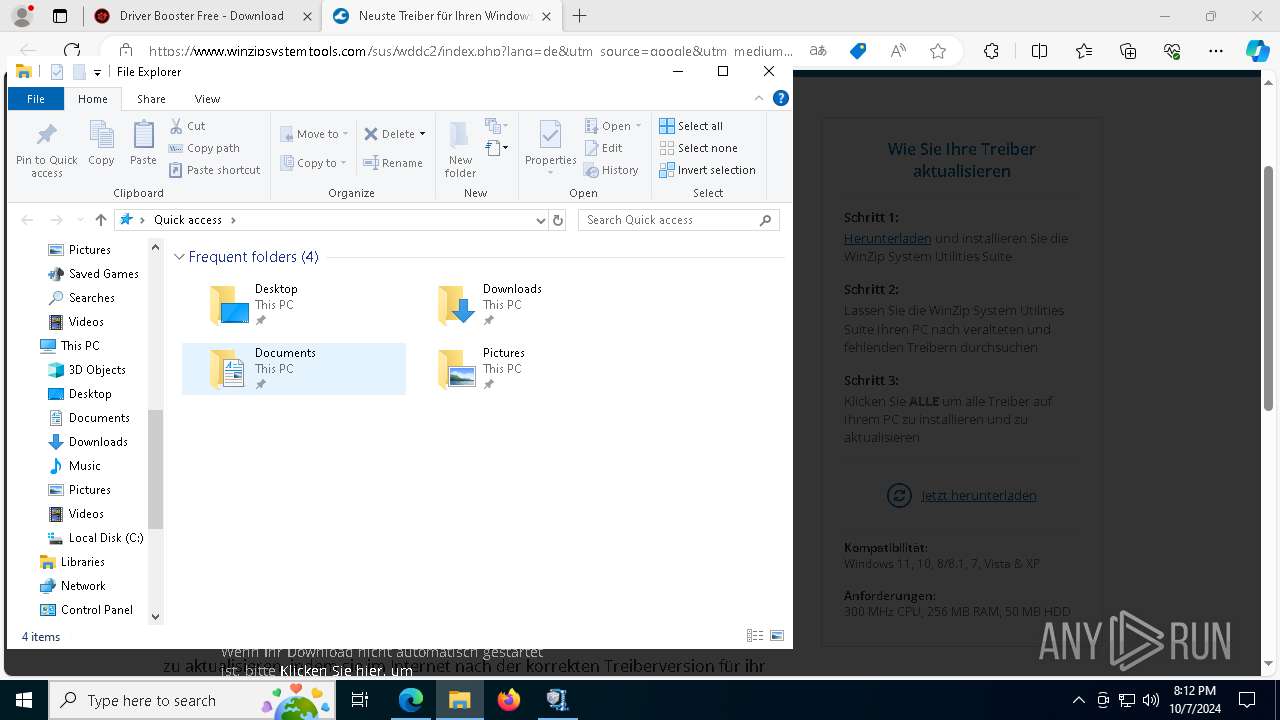Switch to the View ribbon tab
This screenshot has width=1280, height=720.
tap(207, 99)
